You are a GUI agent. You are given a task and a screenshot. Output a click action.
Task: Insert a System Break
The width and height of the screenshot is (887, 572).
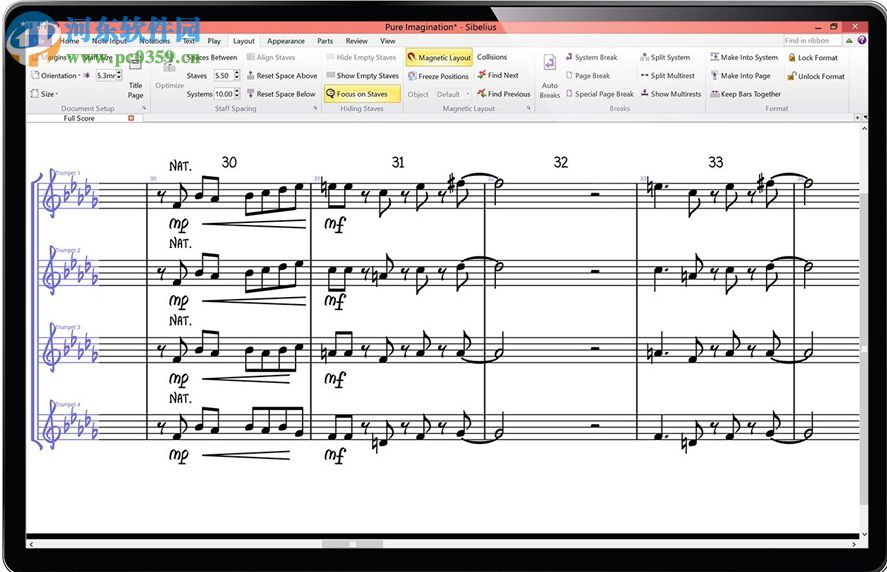point(591,57)
